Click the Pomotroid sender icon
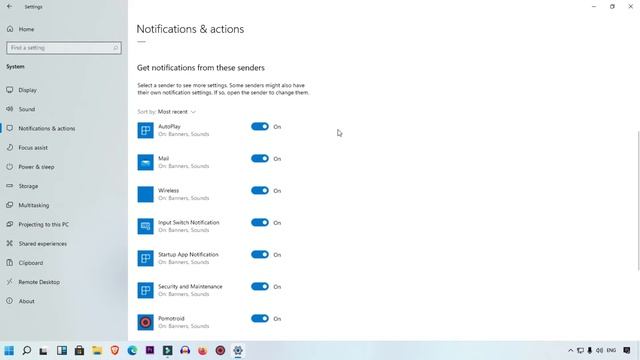The image size is (640, 360). point(145,322)
